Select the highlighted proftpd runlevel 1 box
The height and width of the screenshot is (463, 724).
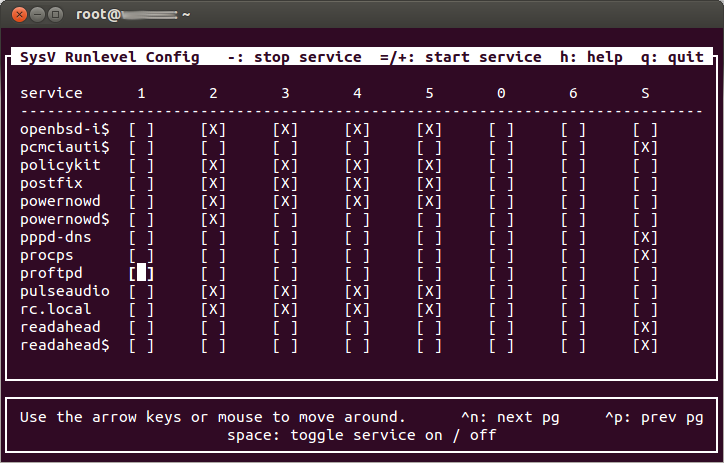tap(141, 273)
